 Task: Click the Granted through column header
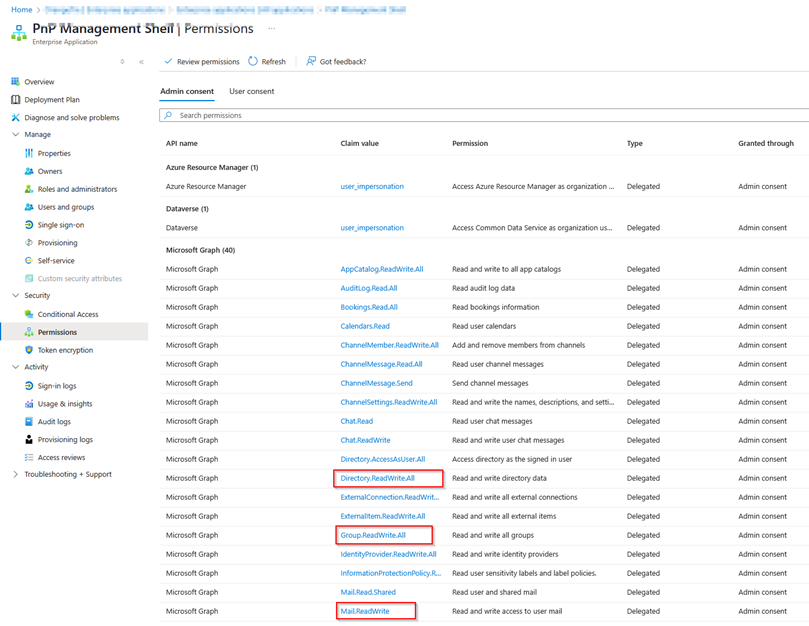coord(766,143)
